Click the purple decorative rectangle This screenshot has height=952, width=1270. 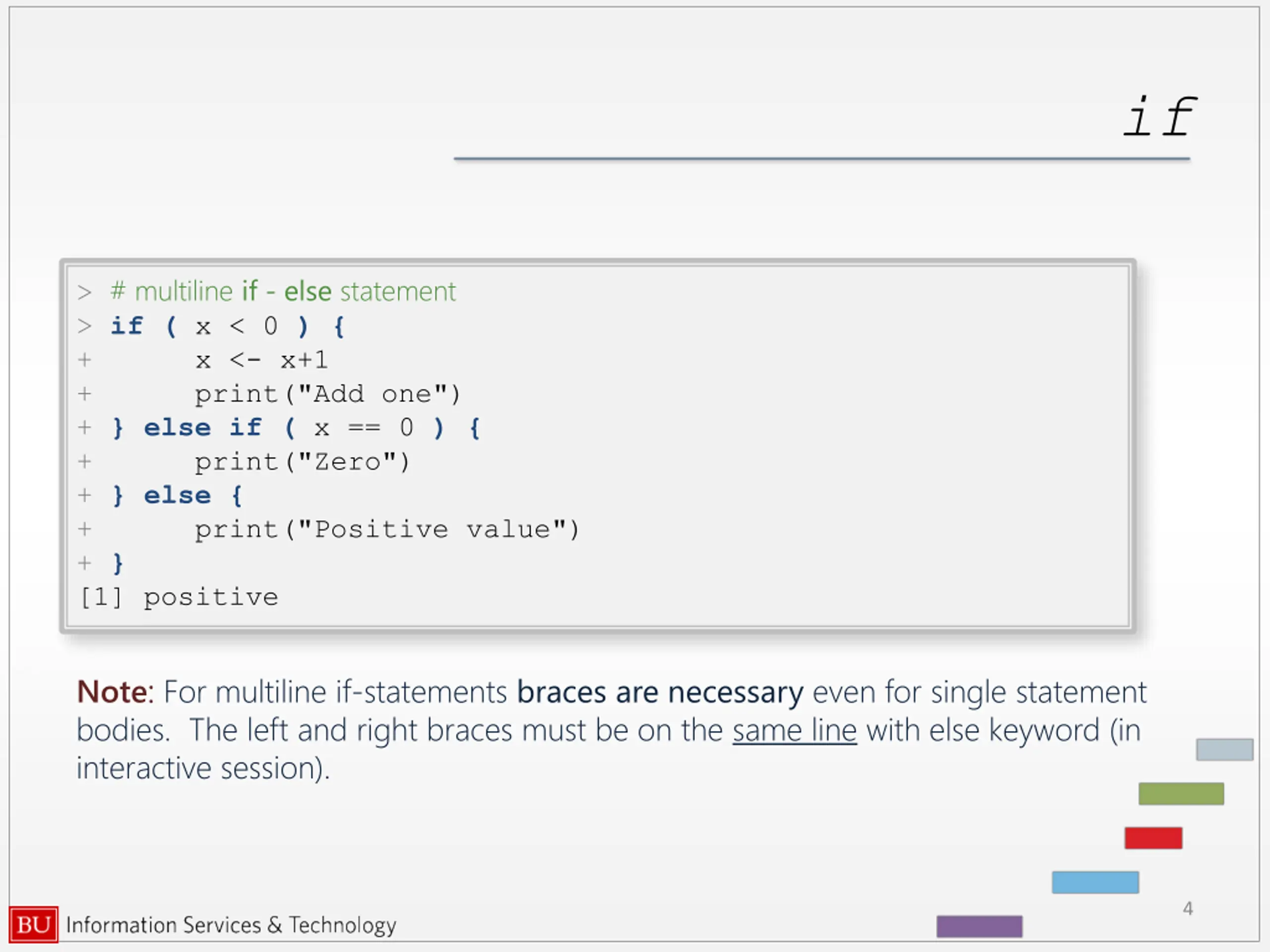tap(979, 926)
